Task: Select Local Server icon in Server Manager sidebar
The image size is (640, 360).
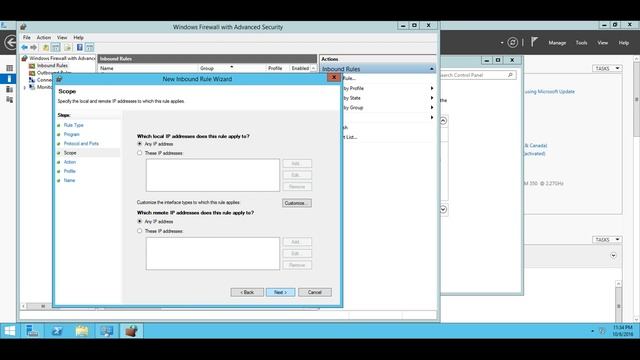Action: pyautogui.click(x=9, y=79)
